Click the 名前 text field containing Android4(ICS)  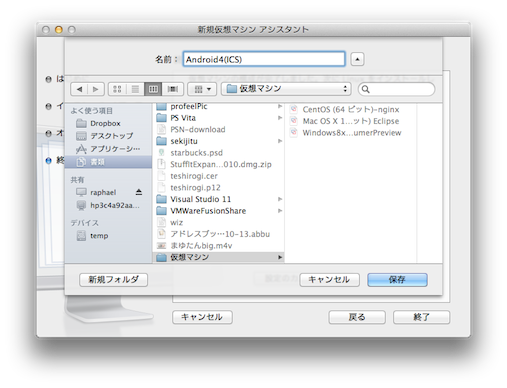264,59
